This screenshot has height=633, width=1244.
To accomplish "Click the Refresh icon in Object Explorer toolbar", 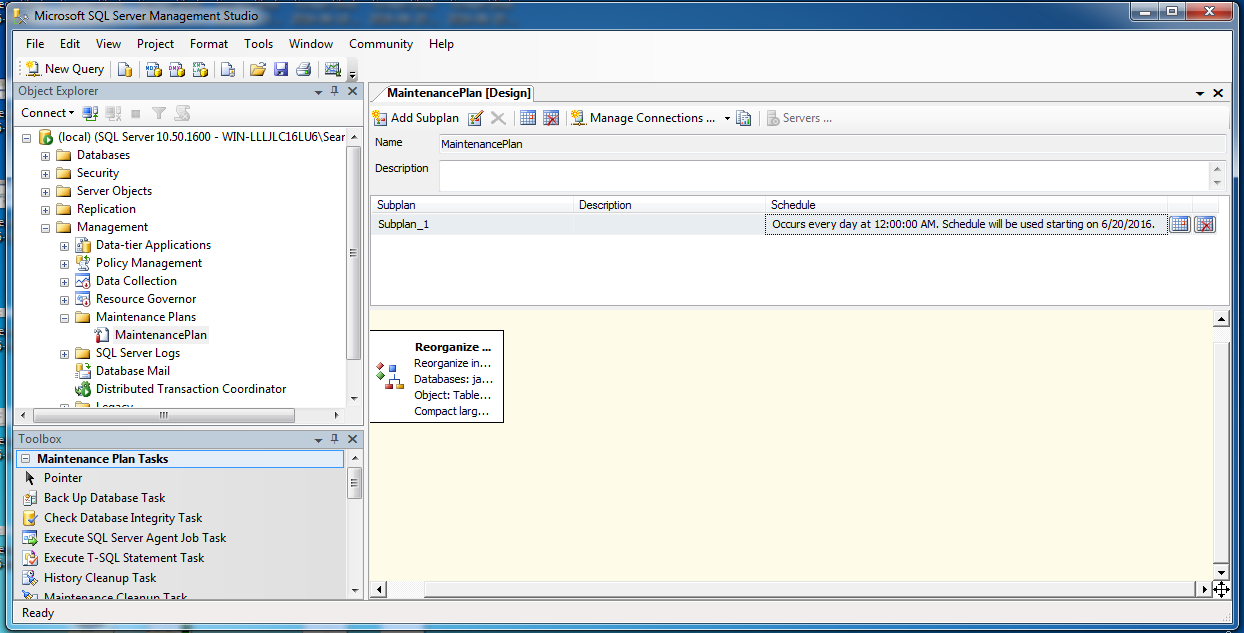I will coord(181,113).
